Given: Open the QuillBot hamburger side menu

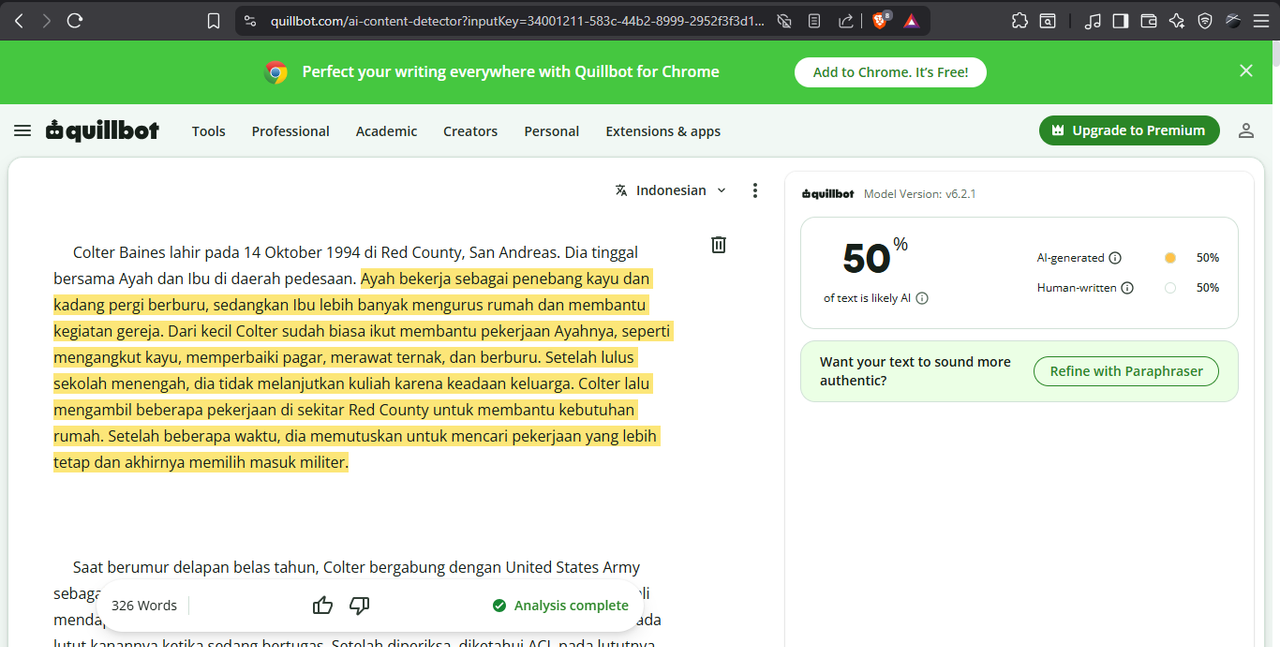Looking at the screenshot, I should 22,131.
